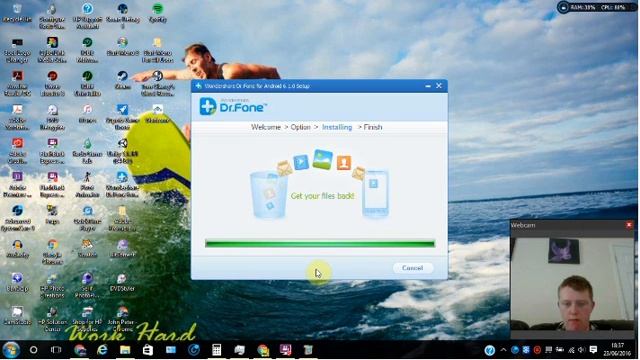This screenshot has width=640, height=360.
Task: Click the recycle bin illustration in installer
Action: tap(268, 195)
